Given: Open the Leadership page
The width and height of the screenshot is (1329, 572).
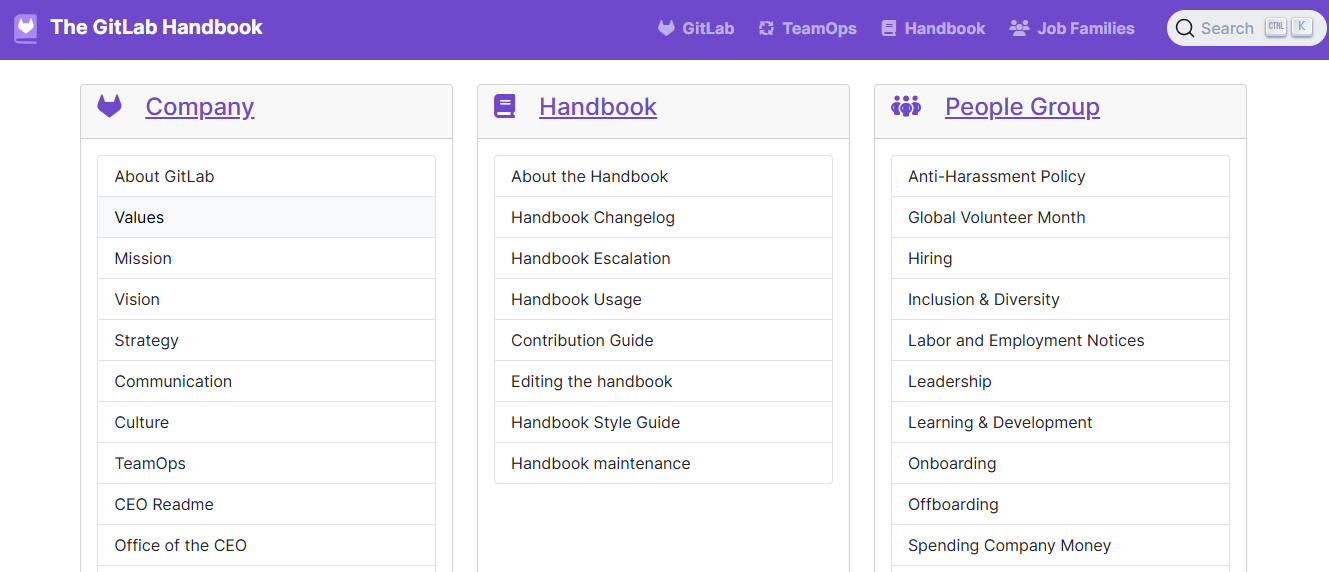Looking at the screenshot, I should [1060, 381].
